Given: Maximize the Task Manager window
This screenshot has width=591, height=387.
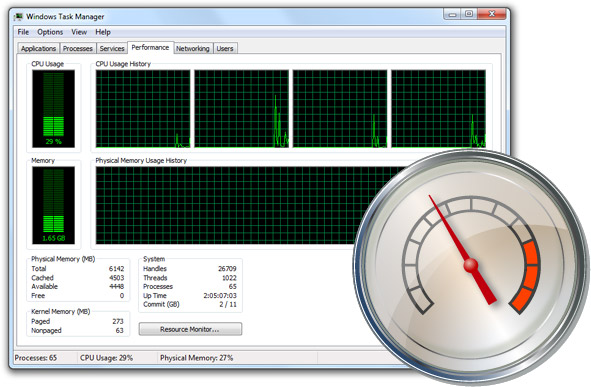Looking at the screenshot, I should pos(469,14).
